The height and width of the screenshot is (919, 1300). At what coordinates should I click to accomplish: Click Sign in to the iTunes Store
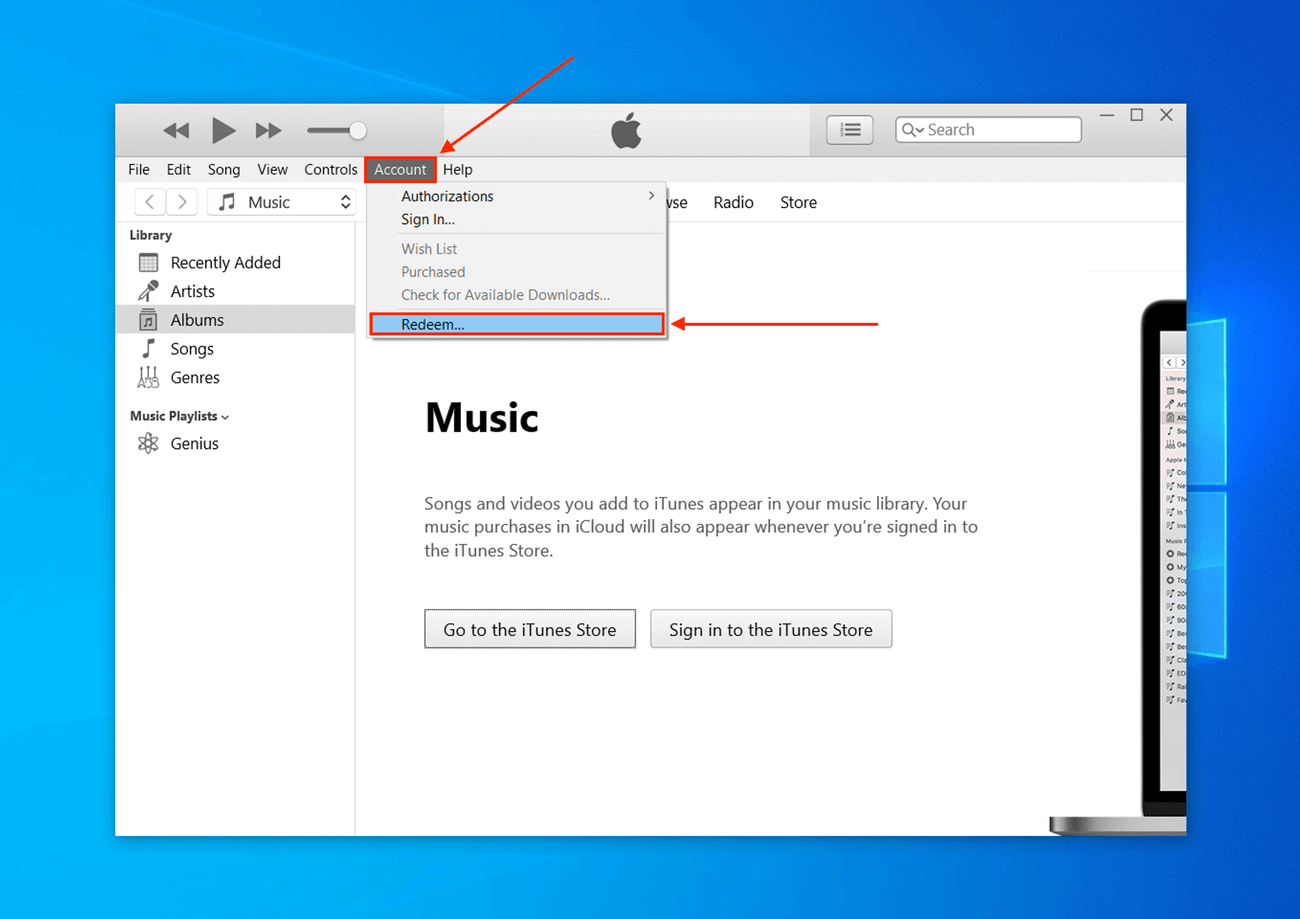pos(771,629)
